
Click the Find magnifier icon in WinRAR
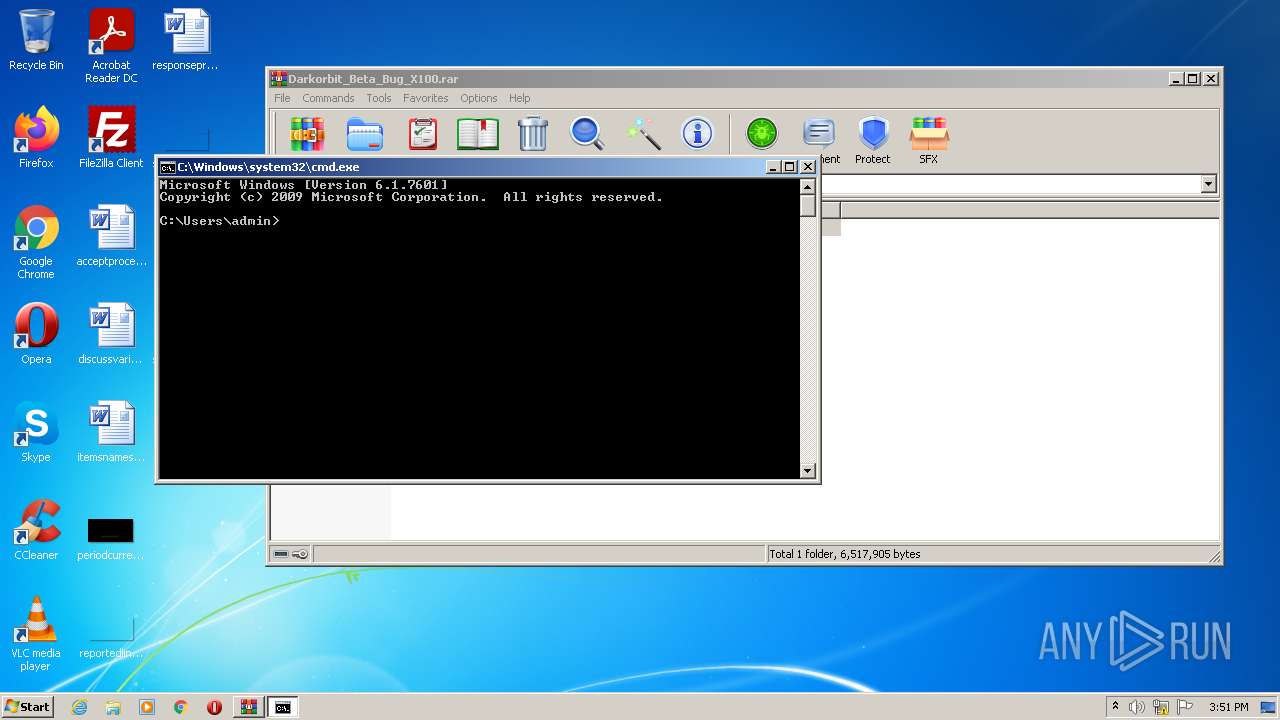coord(587,133)
